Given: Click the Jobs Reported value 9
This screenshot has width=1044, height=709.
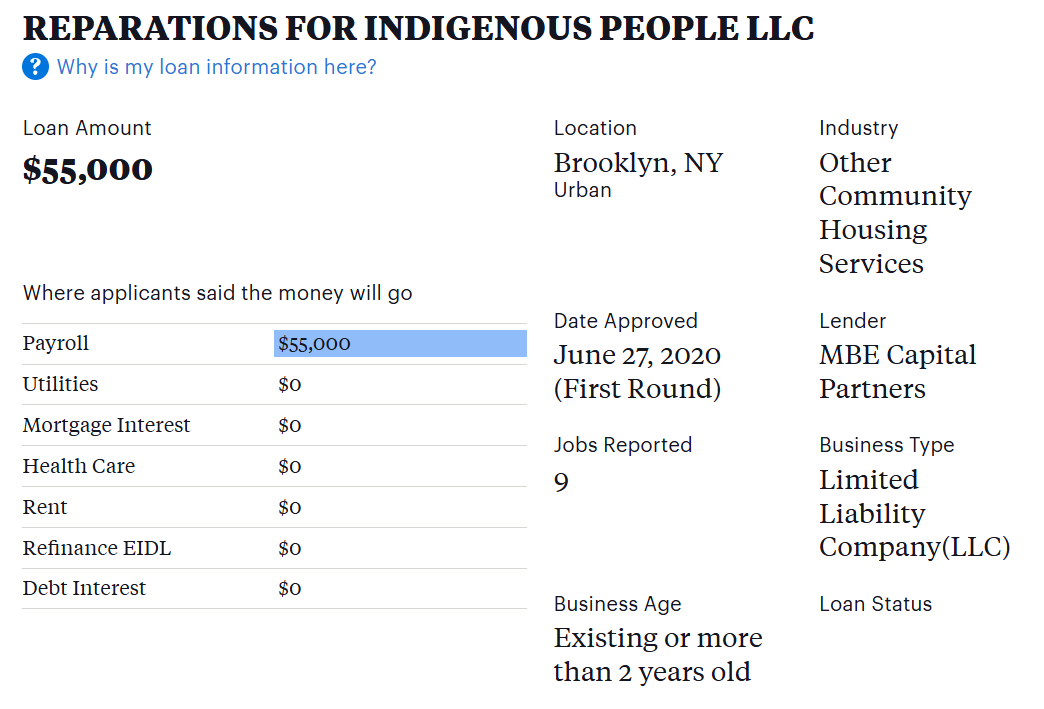Looking at the screenshot, I should (x=561, y=483).
